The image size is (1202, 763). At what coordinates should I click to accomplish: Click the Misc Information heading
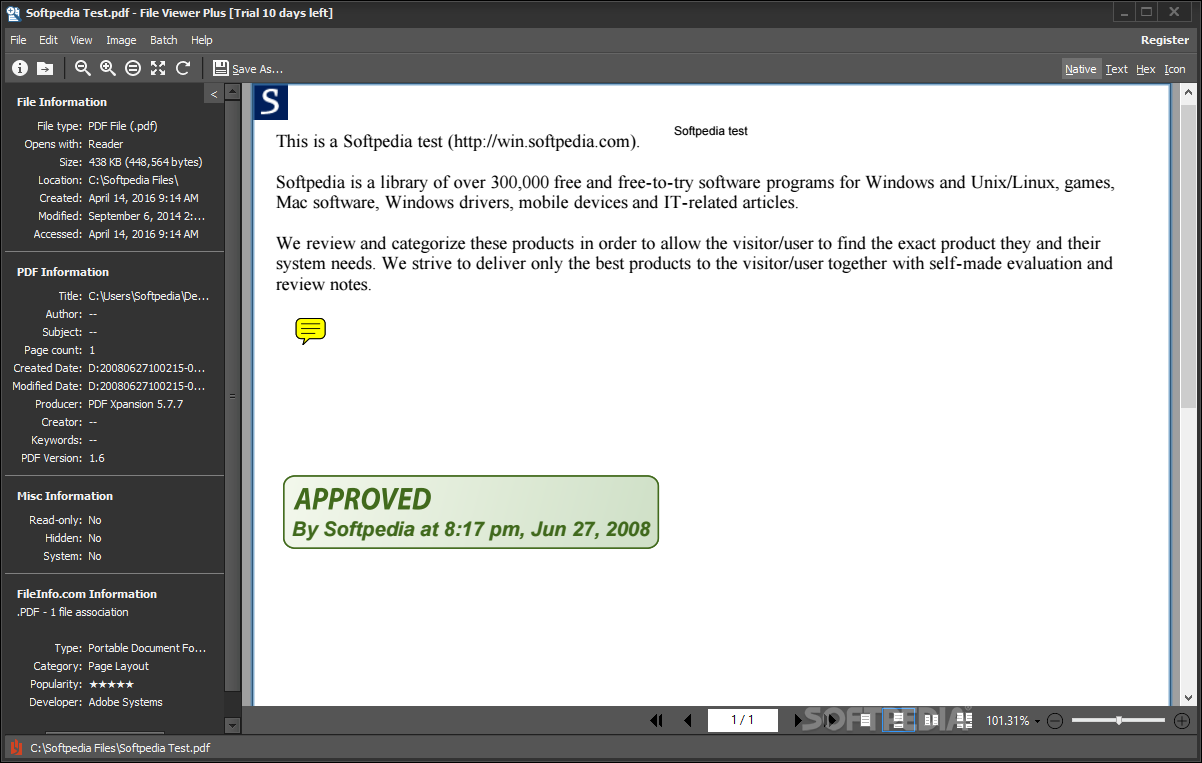tap(65, 496)
